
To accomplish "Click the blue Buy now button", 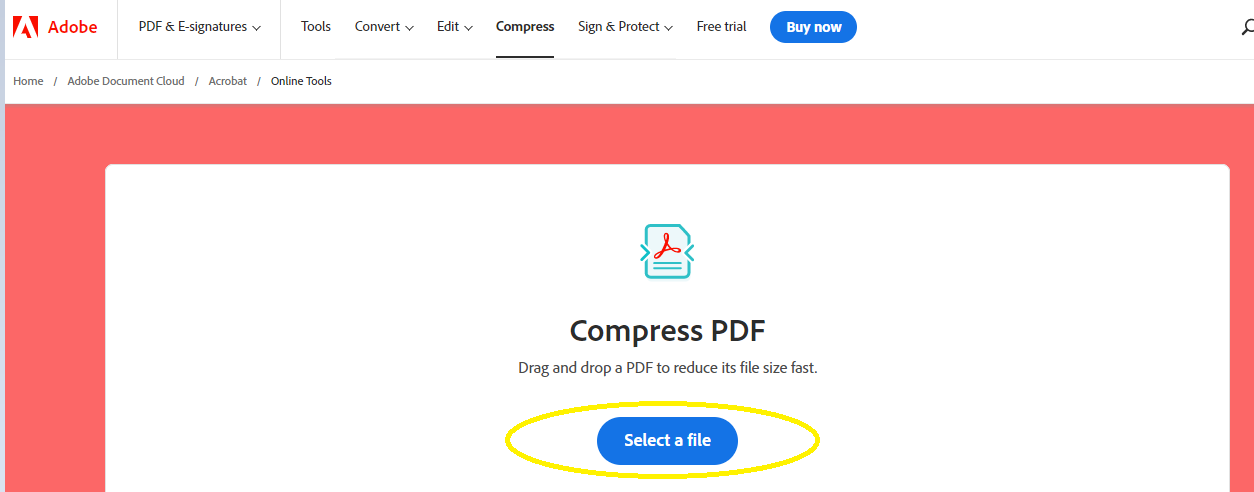I will (813, 27).
